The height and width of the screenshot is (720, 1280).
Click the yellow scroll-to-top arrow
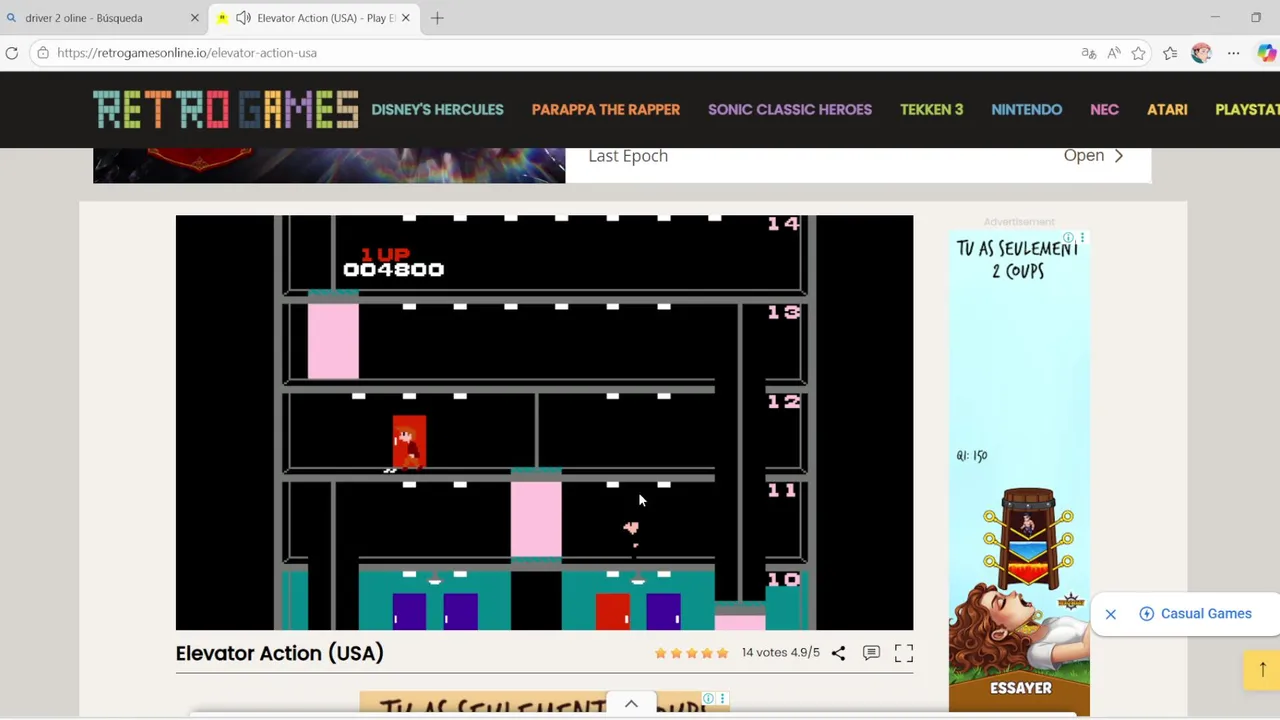[x=1262, y=670]
